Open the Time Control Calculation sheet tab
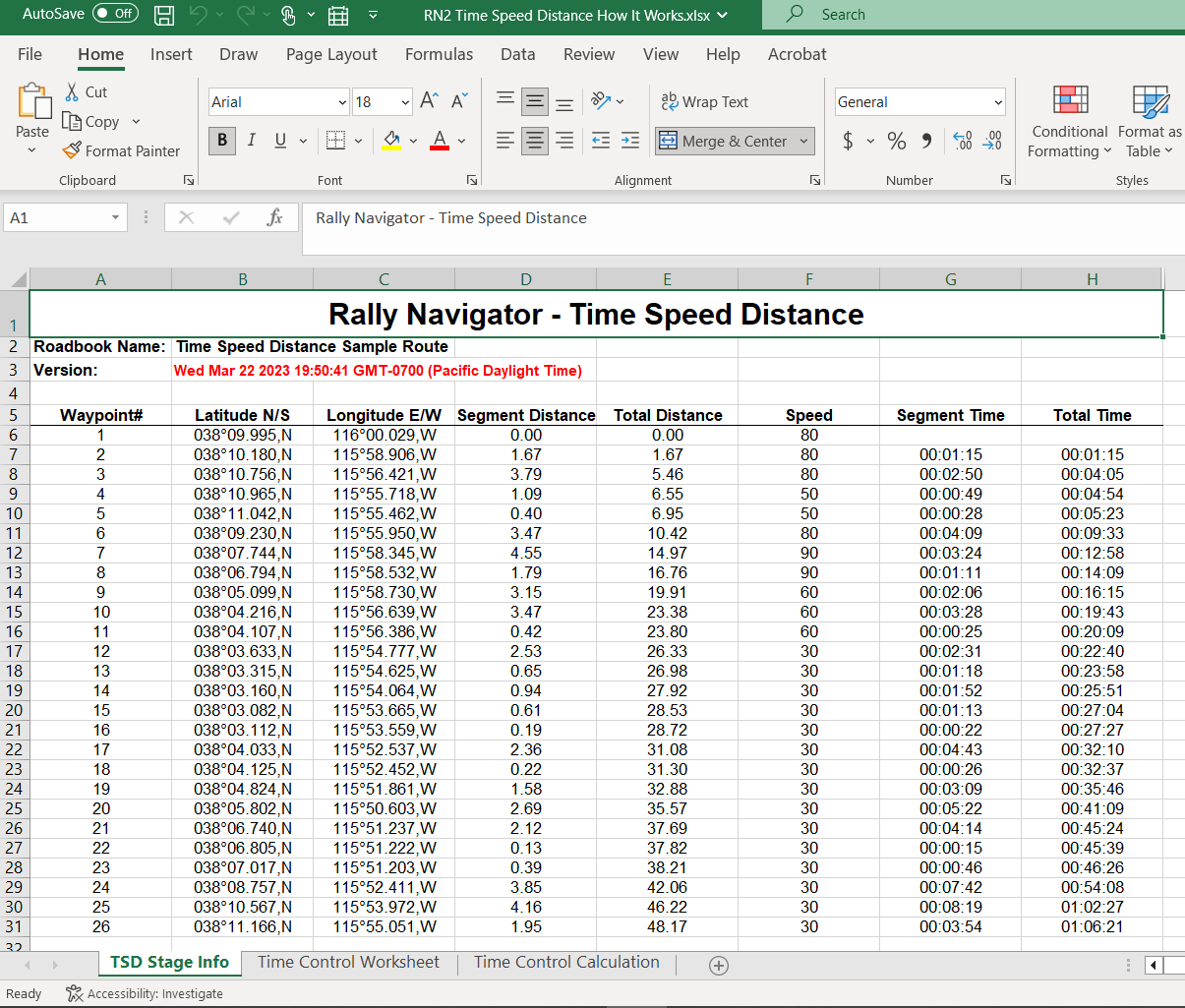The height and width of the screenshot is (1008, 1185). (x=566, y=962)
